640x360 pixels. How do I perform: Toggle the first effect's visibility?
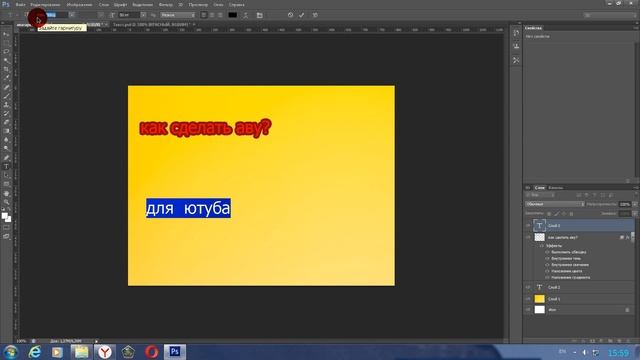tap(547, 252)
